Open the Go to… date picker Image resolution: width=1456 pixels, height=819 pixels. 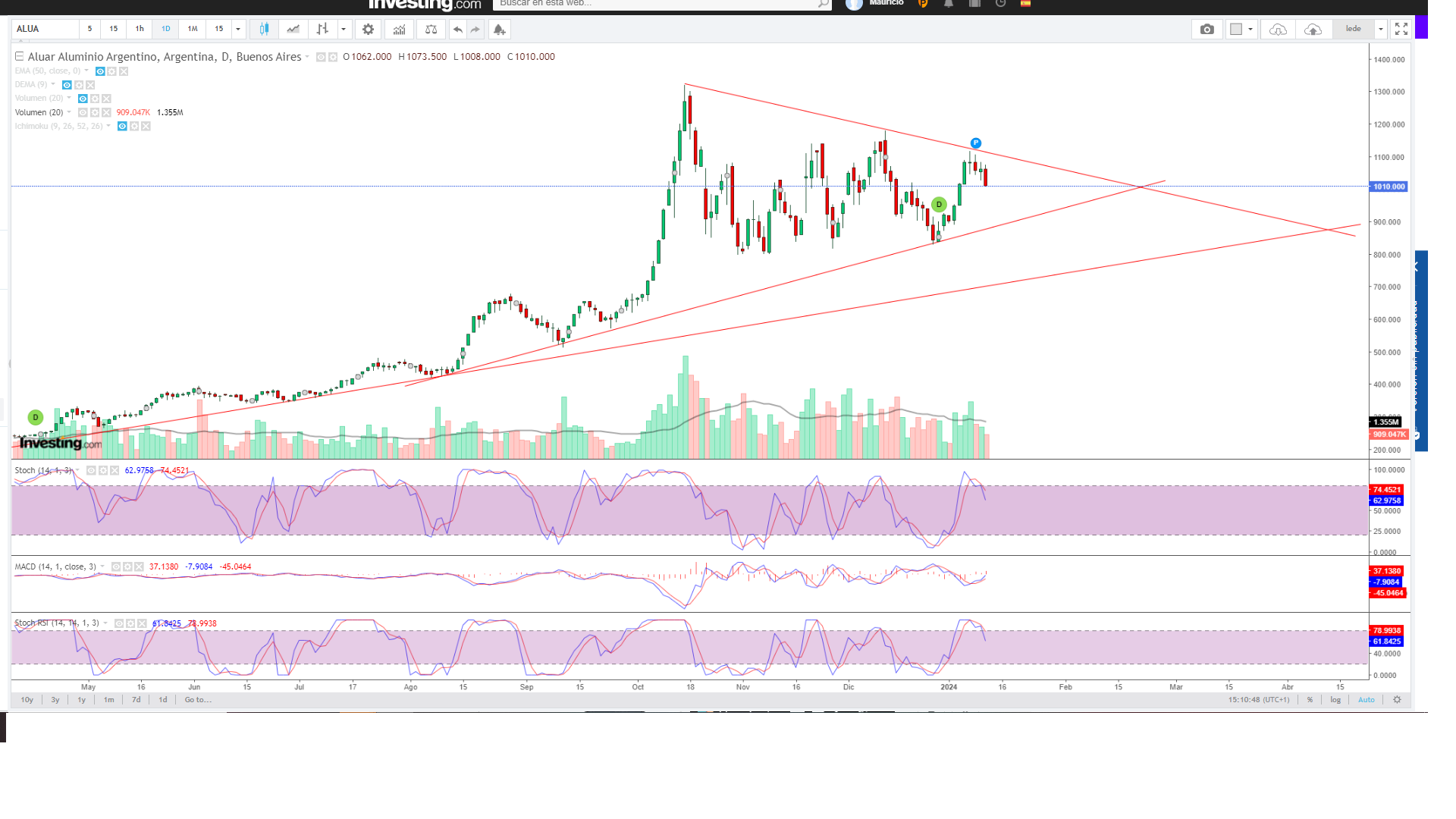click(x=198, y=700)
